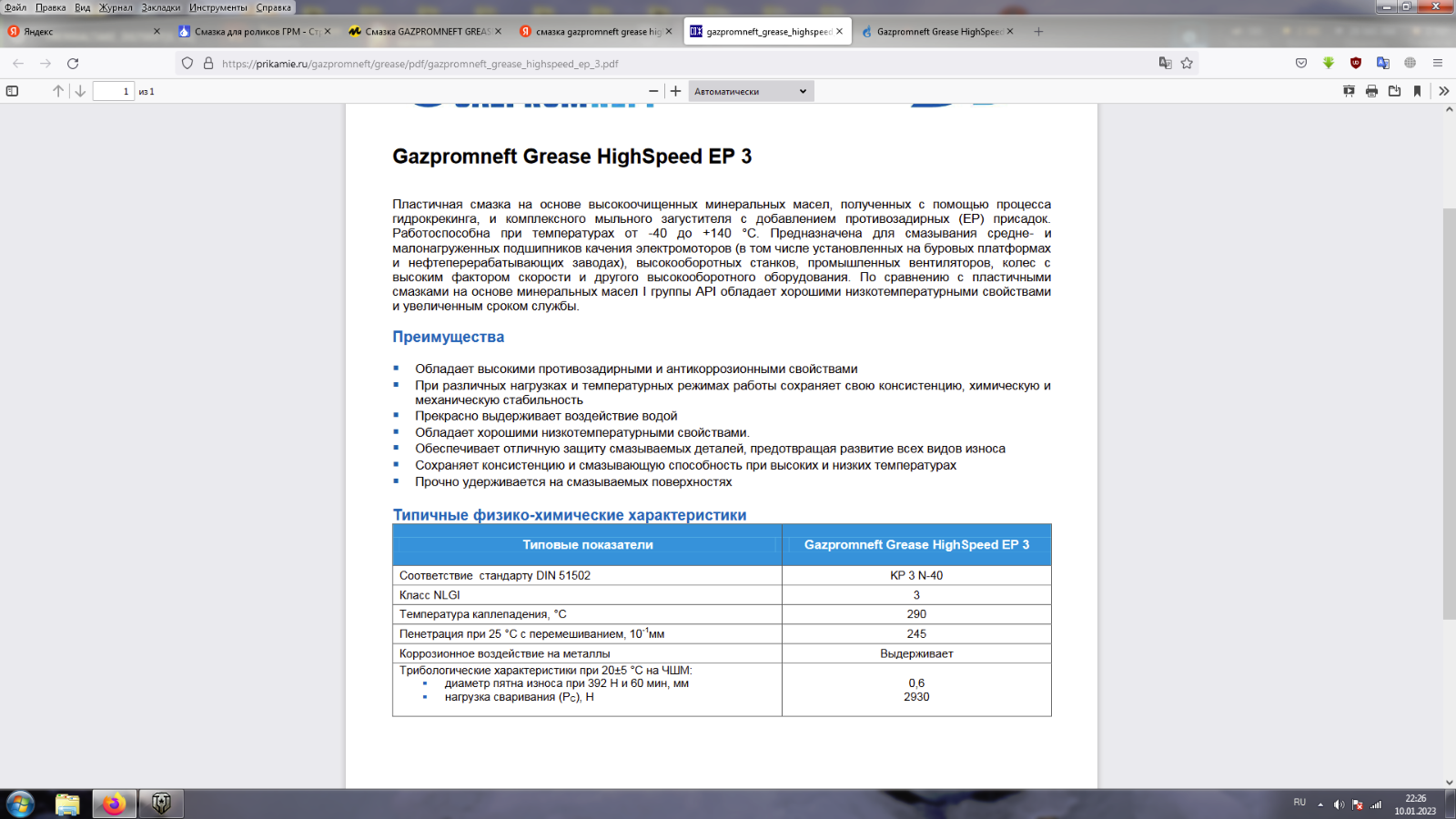Click the title 'Gazpromneft Grease HighSpeed EP 3'

(x=572, y=157)
